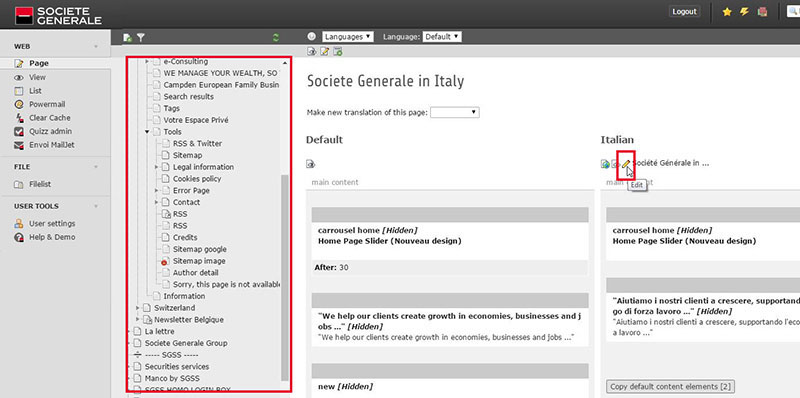
Task: Click the page icon of Cookies policy
Action: (165, 179)
